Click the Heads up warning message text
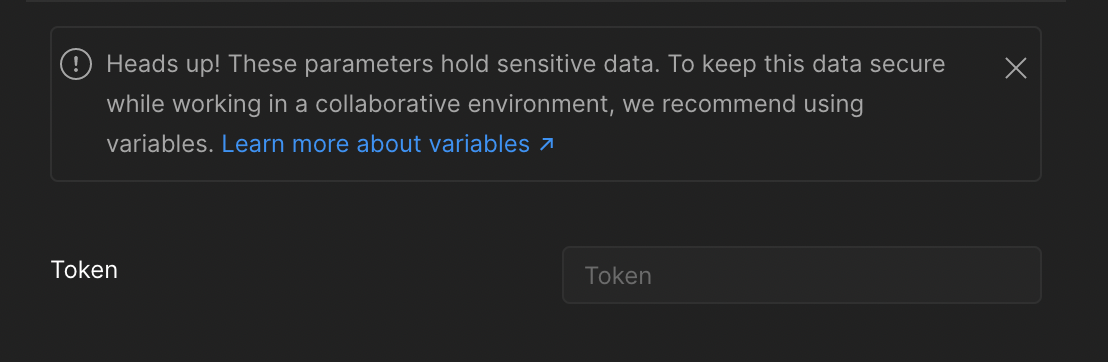This screenshot has width=1108, height=362. 526,104
